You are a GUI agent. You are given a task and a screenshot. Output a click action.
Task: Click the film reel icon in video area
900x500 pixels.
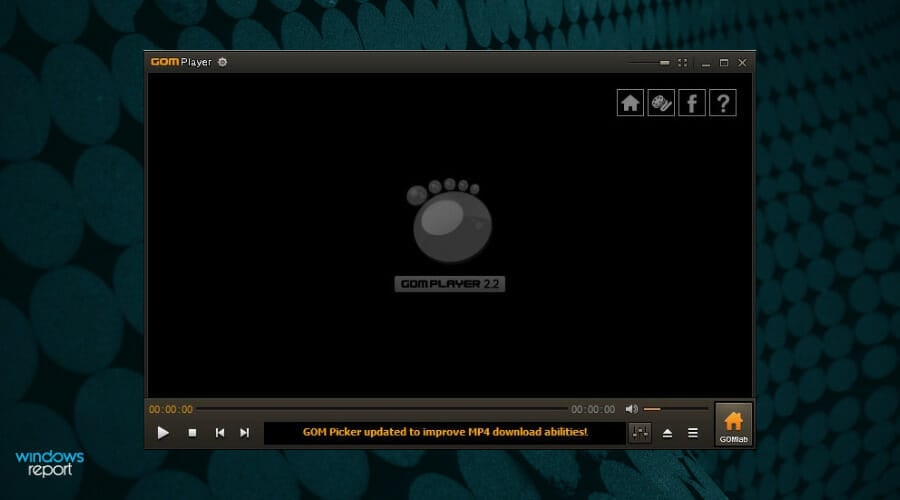coord(661,103)
